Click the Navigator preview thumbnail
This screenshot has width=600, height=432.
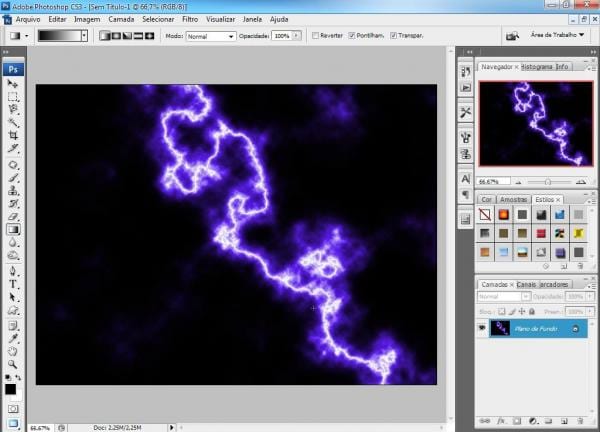coord(536,124)
